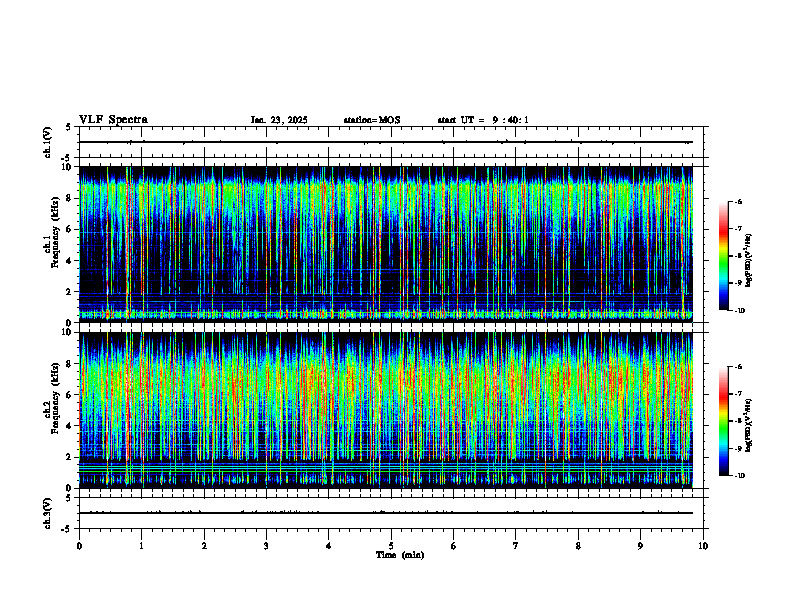Click time axis tick label "10"
Image resolution: width=792 pixels, height=612 pixels.
click(x=703, y=546)
